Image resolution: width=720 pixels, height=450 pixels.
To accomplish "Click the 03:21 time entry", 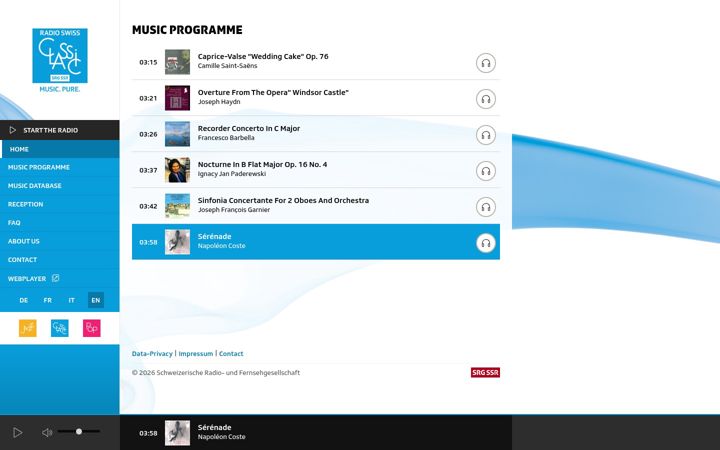I will tap(148, 98).
